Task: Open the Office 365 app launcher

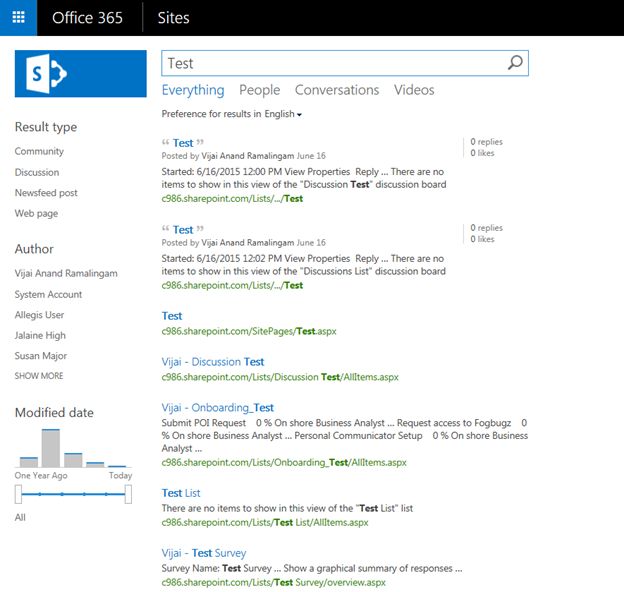Action: pyautogui.click(x=18, y=17)
